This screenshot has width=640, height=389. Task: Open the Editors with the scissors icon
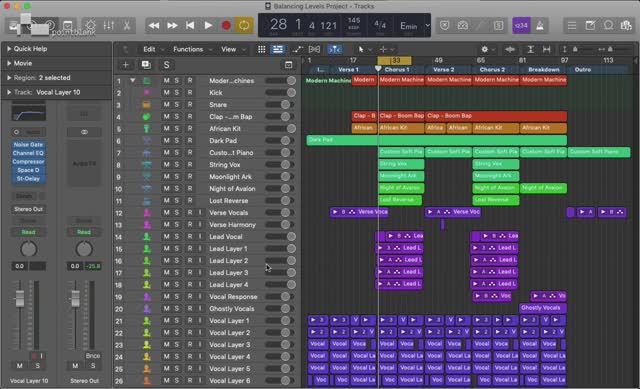pyautogui.click(x=127, y=25)
